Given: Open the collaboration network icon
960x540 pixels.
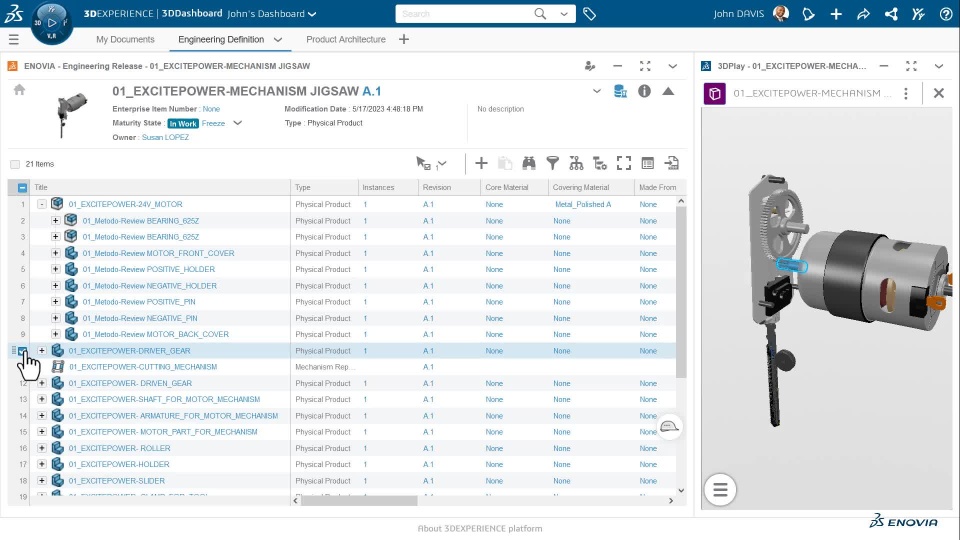Looking at the screenshot, I should (891, 13).
